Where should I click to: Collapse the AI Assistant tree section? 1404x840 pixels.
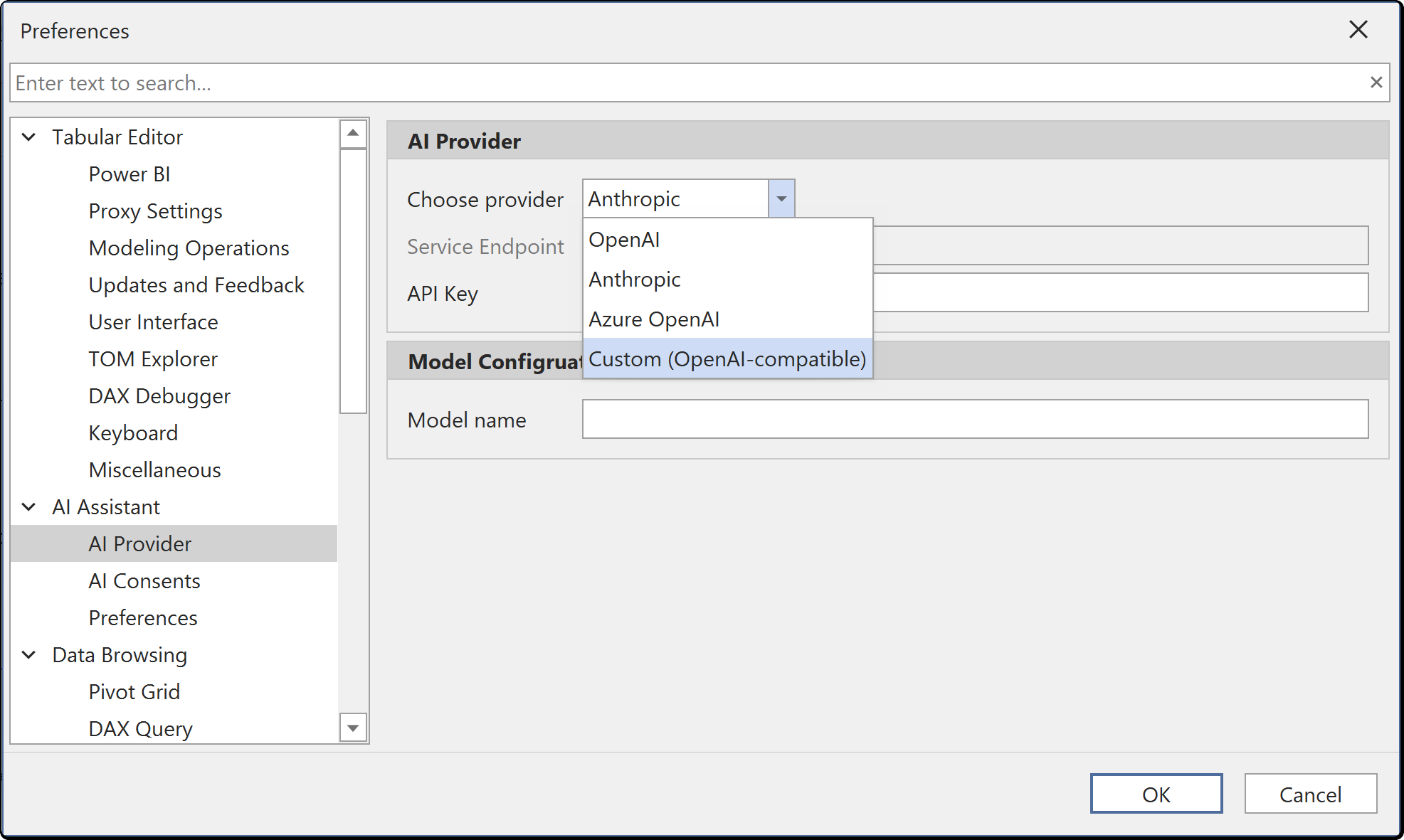pos(28,506)
